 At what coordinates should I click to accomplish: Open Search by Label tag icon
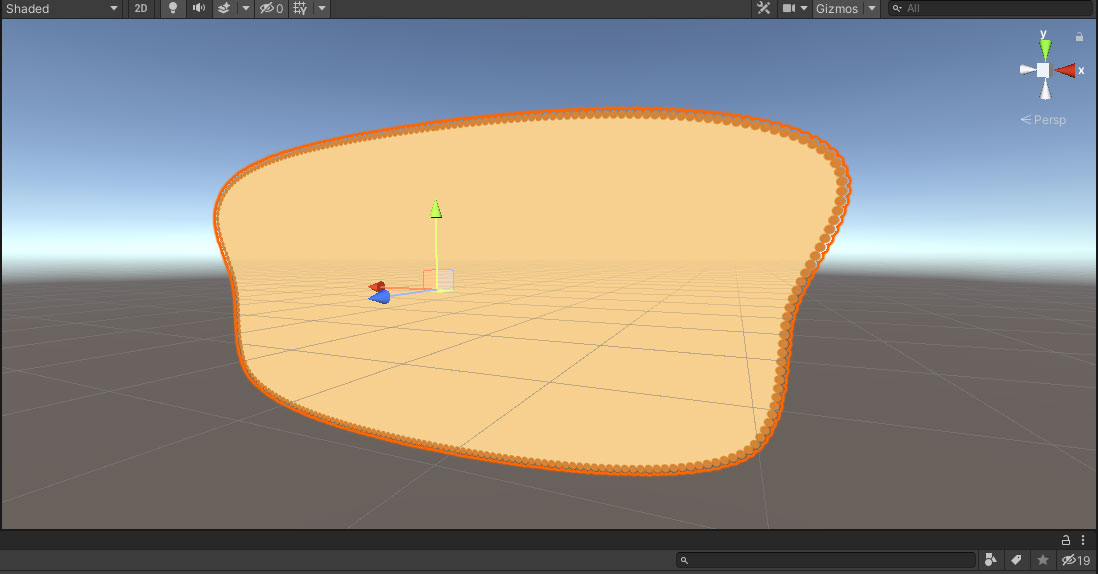coord(1016,560)
